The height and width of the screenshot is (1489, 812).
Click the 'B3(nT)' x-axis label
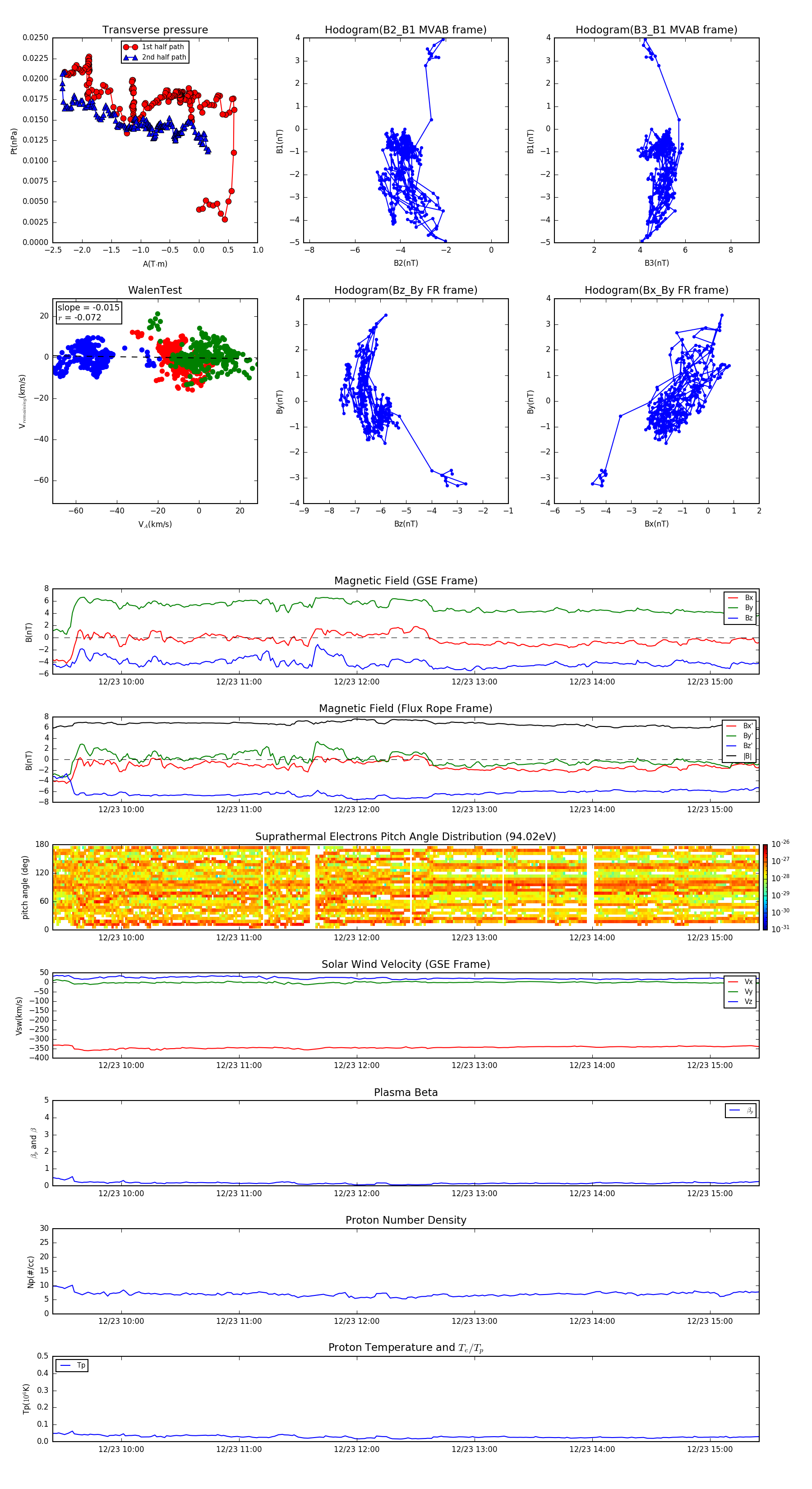(656, 263)
